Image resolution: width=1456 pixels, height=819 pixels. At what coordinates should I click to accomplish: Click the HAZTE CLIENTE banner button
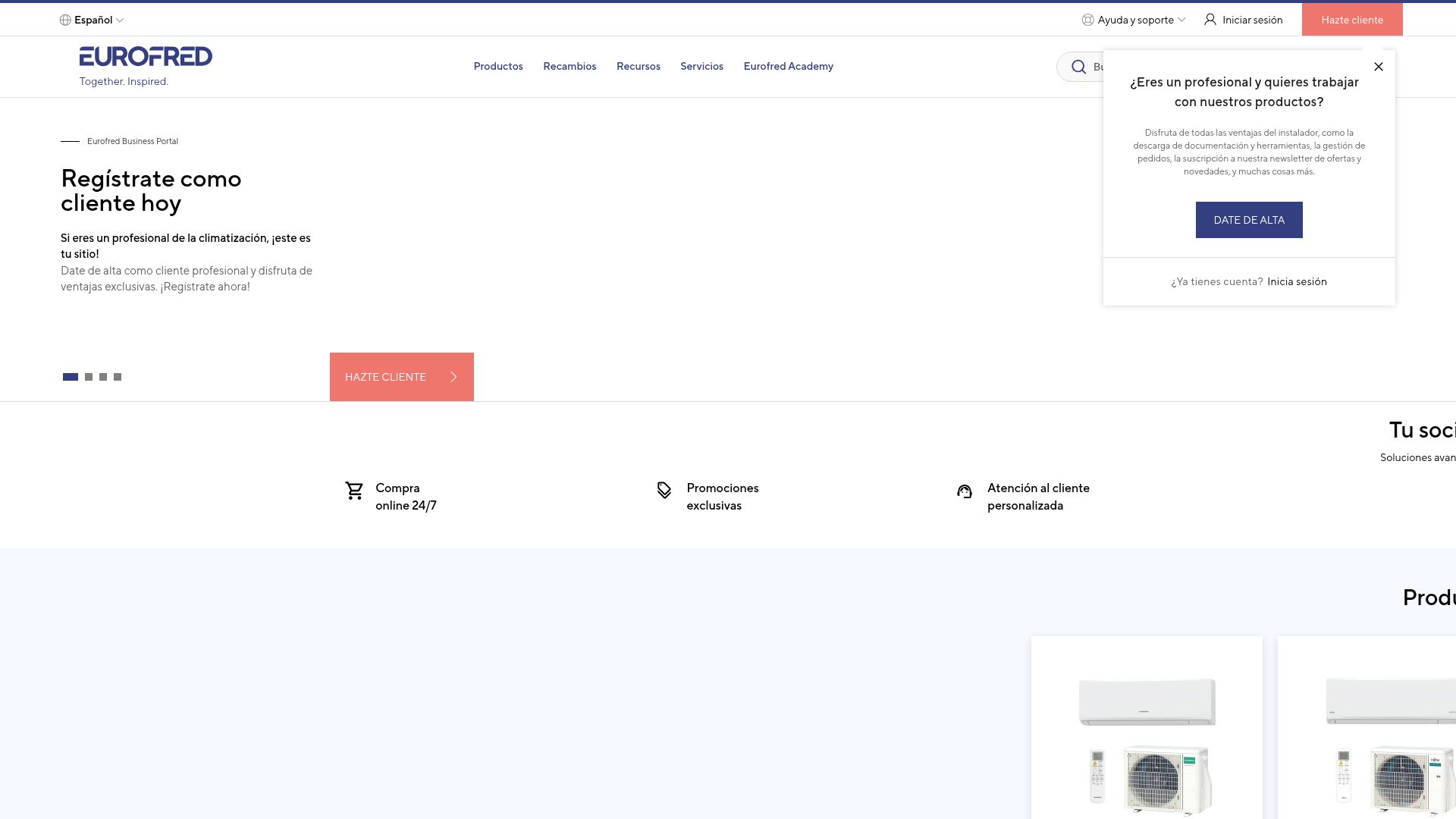pos(402,377)
